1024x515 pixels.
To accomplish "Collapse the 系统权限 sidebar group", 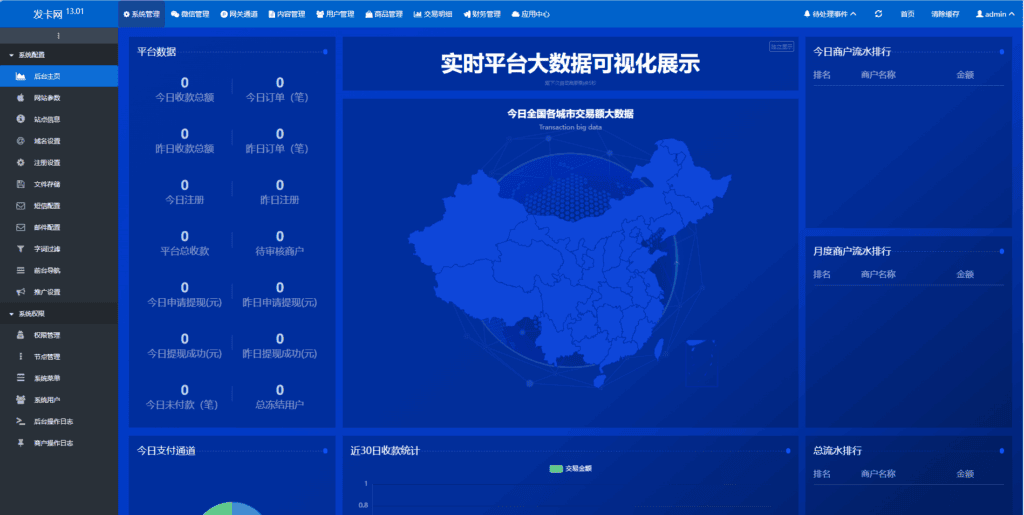I will tap(59, 314).
